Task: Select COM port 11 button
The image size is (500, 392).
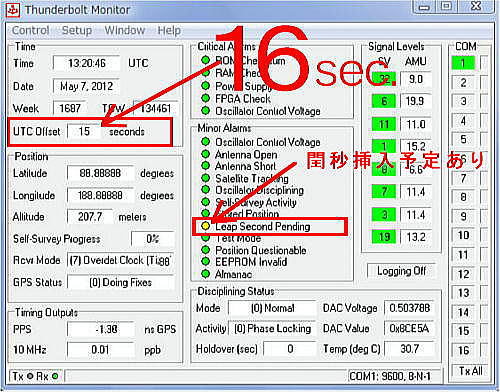Action: pyautogui.click(x=463, y=255)
